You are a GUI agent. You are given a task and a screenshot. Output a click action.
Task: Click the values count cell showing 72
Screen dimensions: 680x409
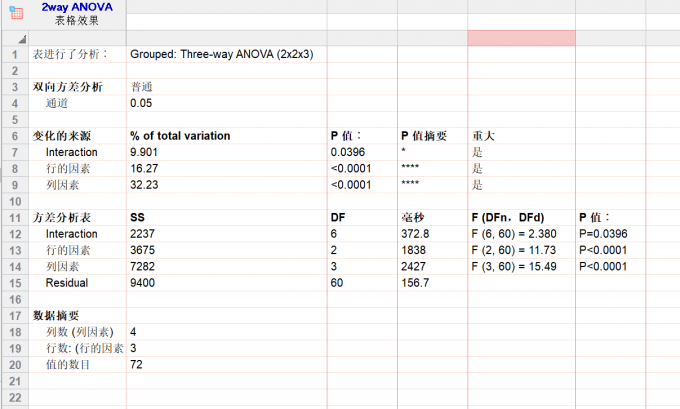(x=137, y=365)
